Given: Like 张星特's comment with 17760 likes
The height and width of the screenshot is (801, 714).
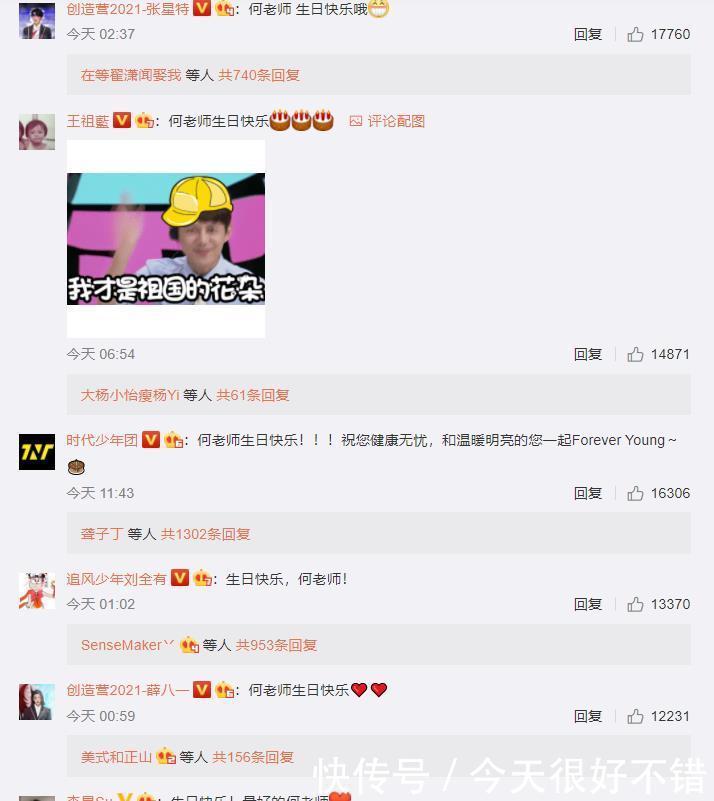Looking at the screenshot, I should point(635,34).
